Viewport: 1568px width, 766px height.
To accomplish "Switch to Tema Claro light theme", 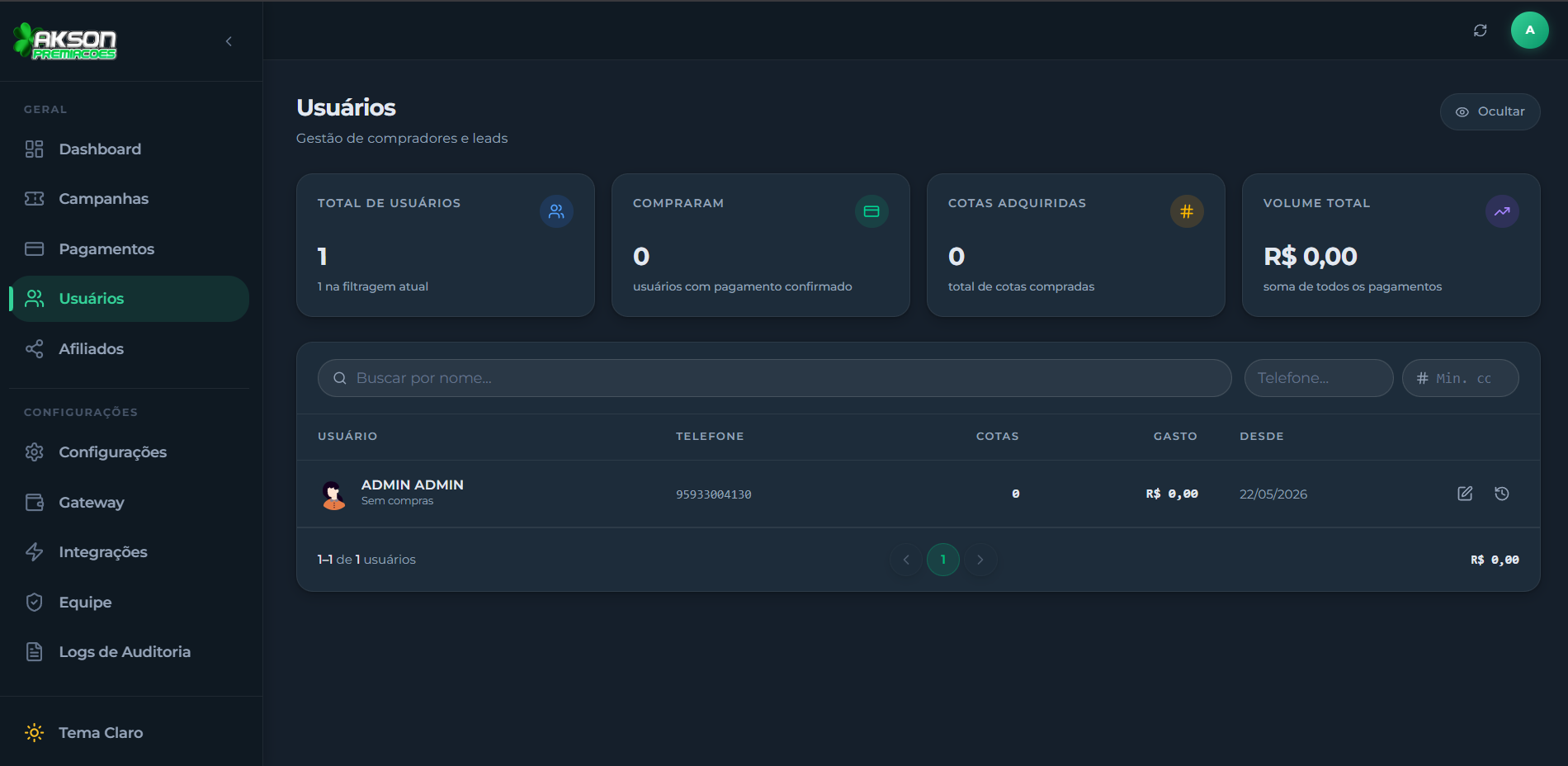I will [129, 733].
